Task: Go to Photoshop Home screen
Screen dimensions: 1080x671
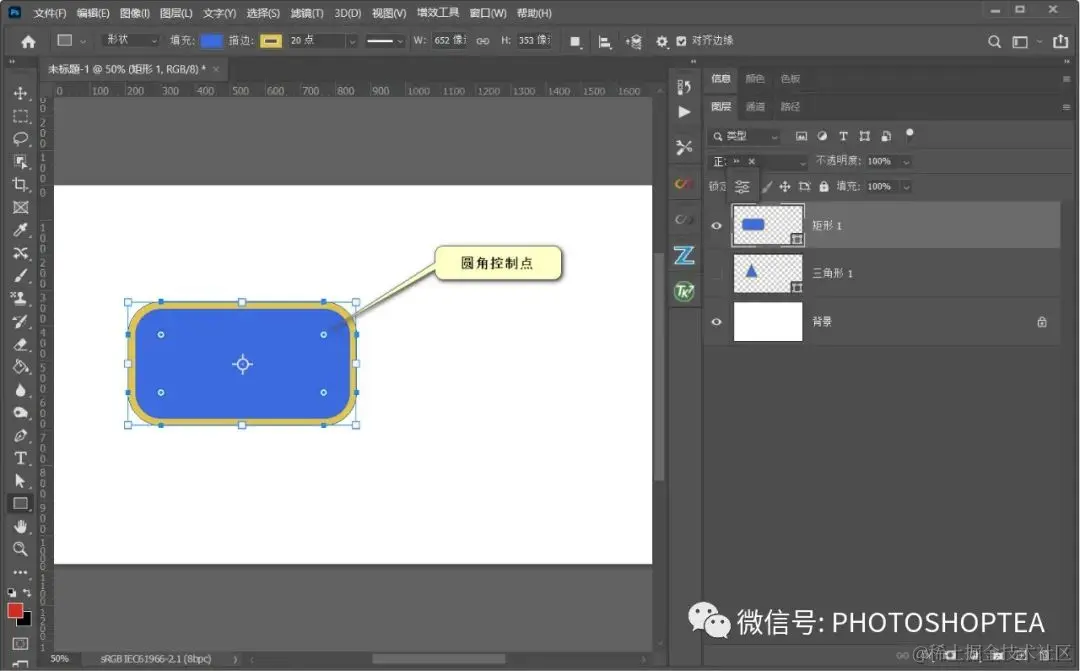Action: tap(28, 42)
